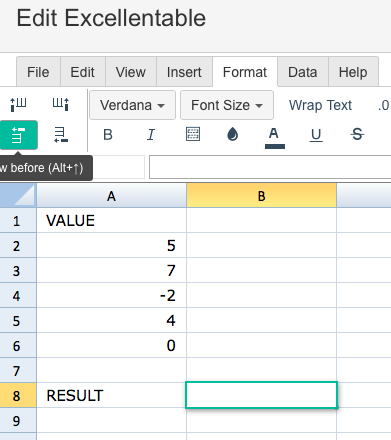Toggle underline formatting
The width and height of the screenshot is (391, 440).
tap(316, 135)
